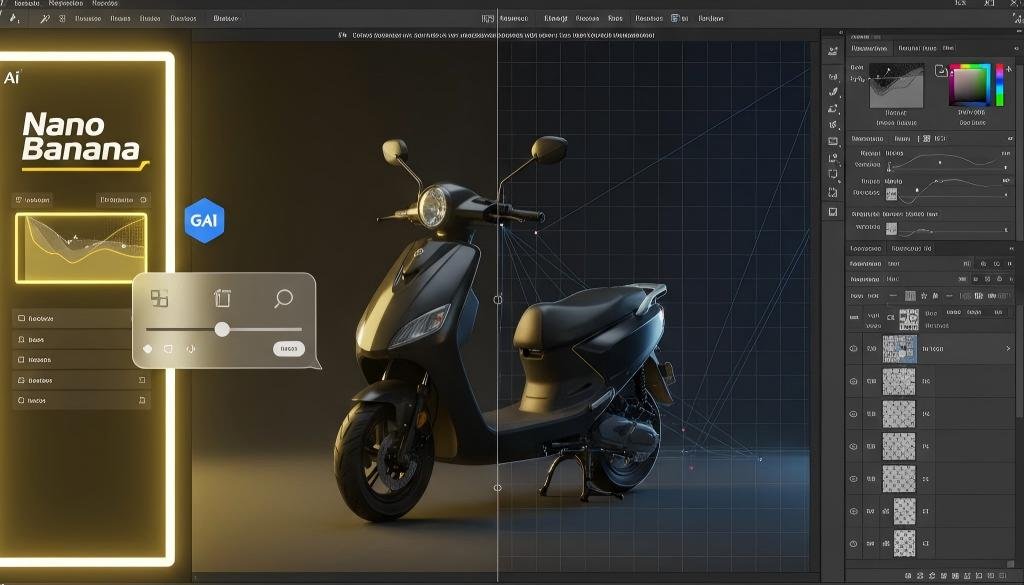1024x585 pixels.
Task: Select the thumbnail of the highlighted top layer
Action: (900, 348)
